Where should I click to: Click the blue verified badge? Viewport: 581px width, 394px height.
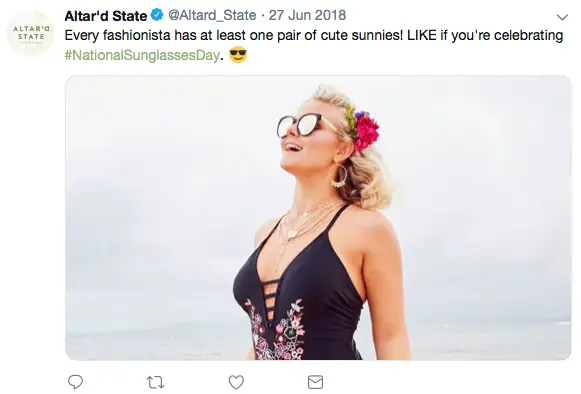[157, 15]
